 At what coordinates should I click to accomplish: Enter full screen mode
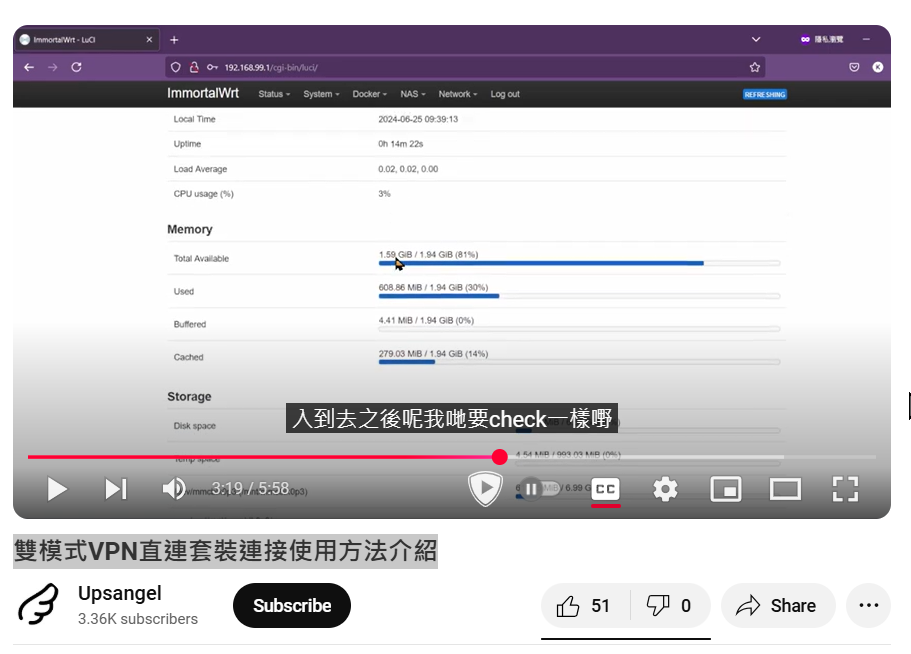[846, 489]
